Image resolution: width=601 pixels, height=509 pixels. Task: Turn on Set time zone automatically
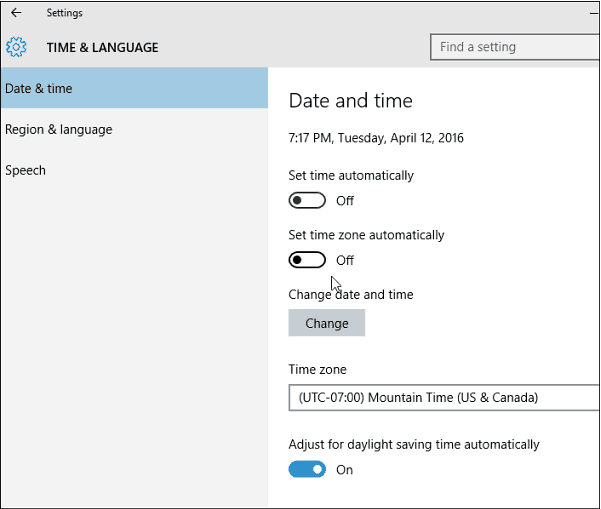click(307, 260)
